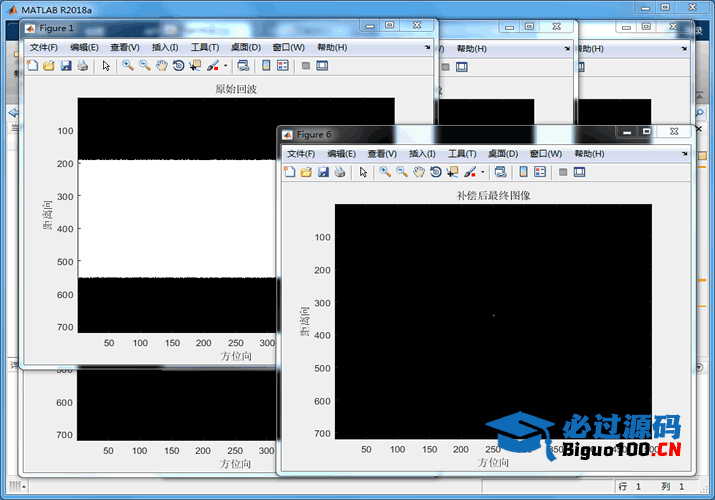Click Hide Plot Tools icon in Figure 1

click(306, 66)
